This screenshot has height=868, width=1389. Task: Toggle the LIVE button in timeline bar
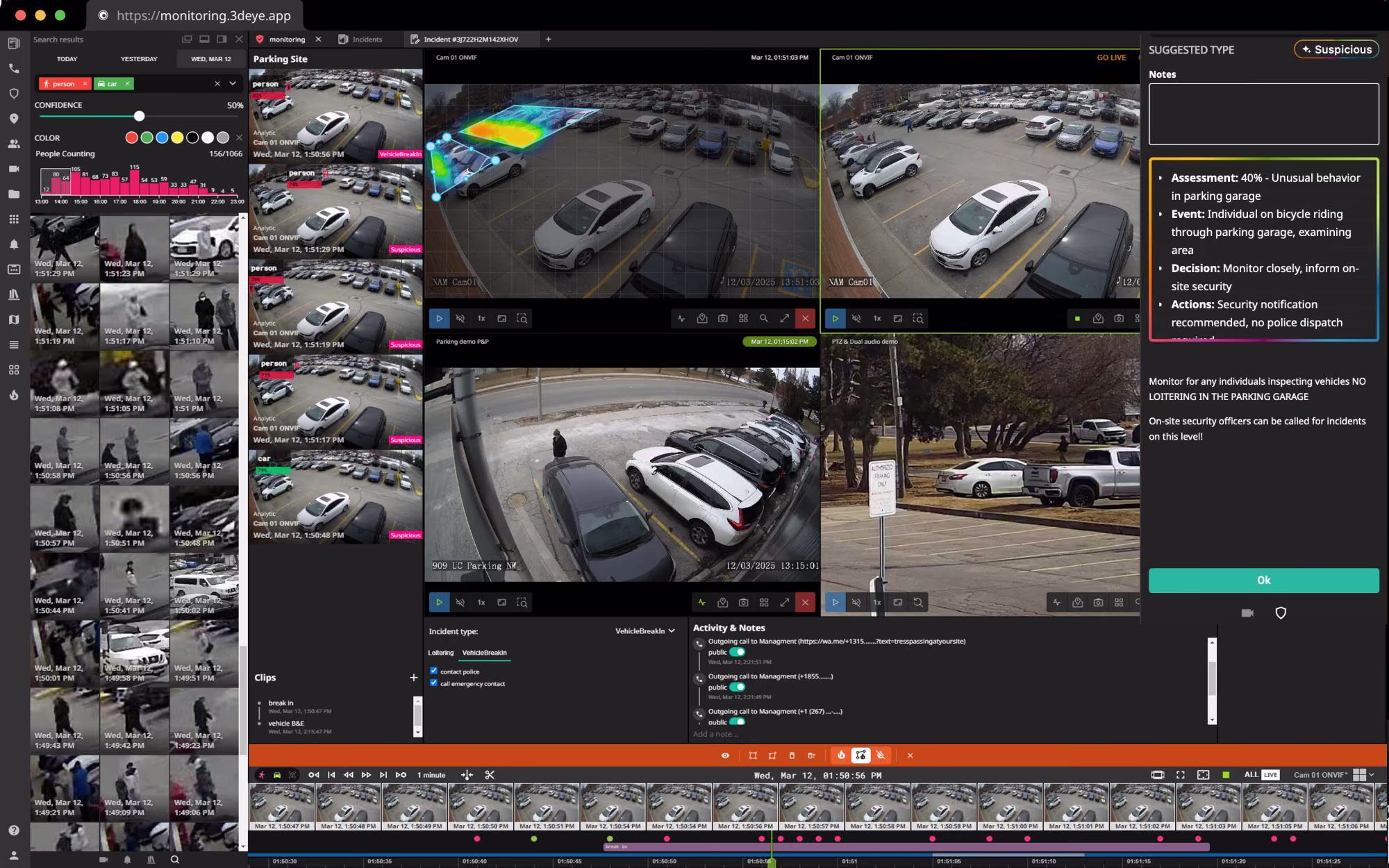(1270, 775)
